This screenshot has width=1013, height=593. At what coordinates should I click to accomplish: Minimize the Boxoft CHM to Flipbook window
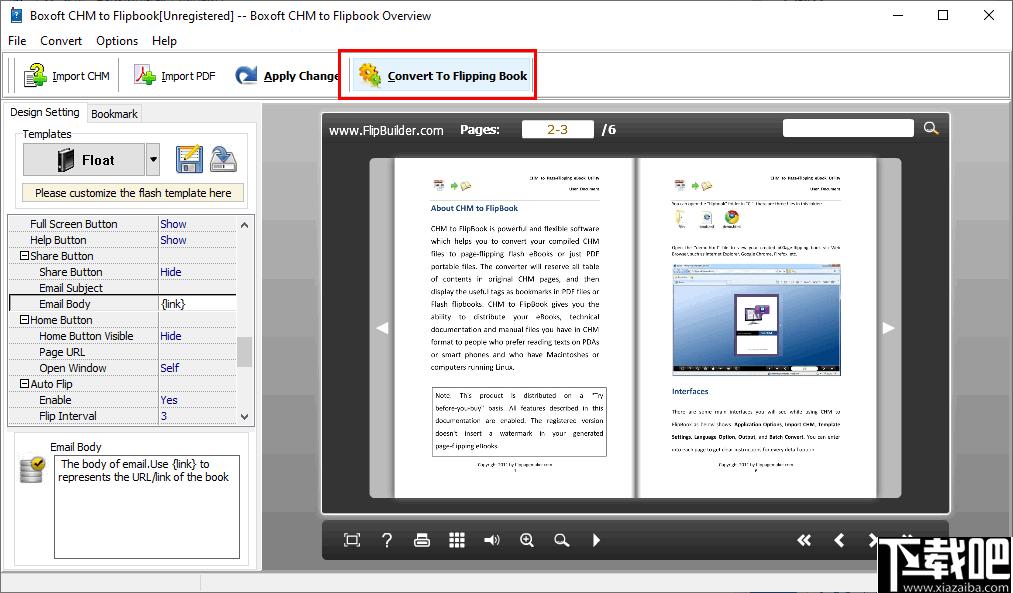pyautogui.click(x=897, y=16)
